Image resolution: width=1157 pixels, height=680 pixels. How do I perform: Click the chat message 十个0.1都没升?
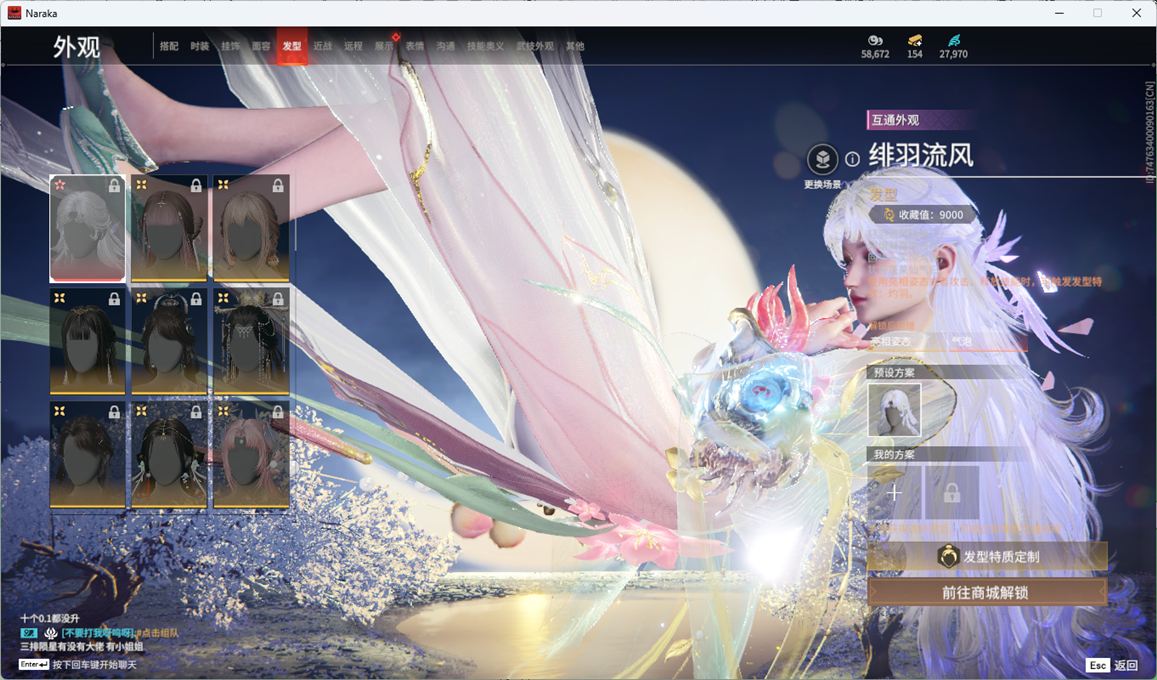tap(49, 619)
